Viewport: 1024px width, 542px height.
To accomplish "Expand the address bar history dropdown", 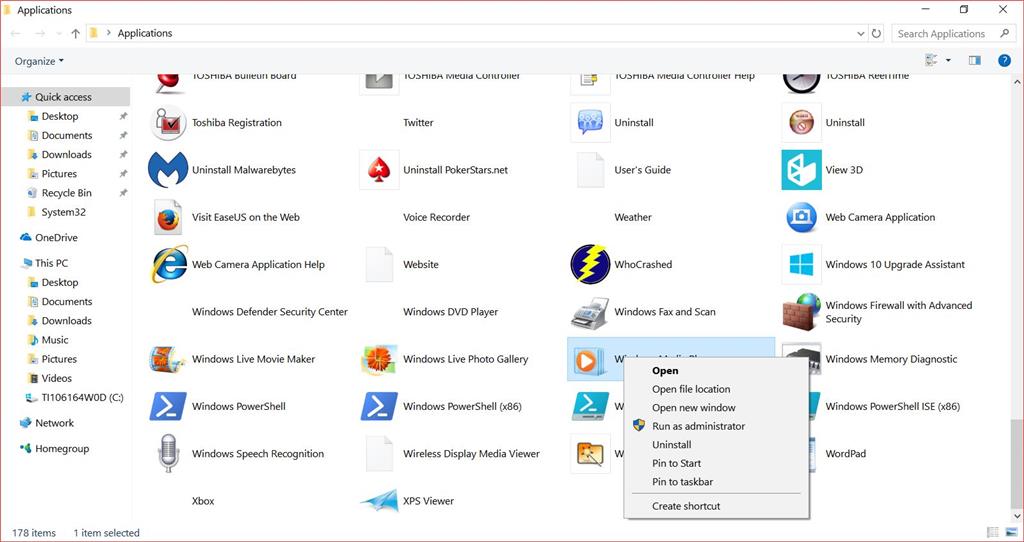I will 860,33.
